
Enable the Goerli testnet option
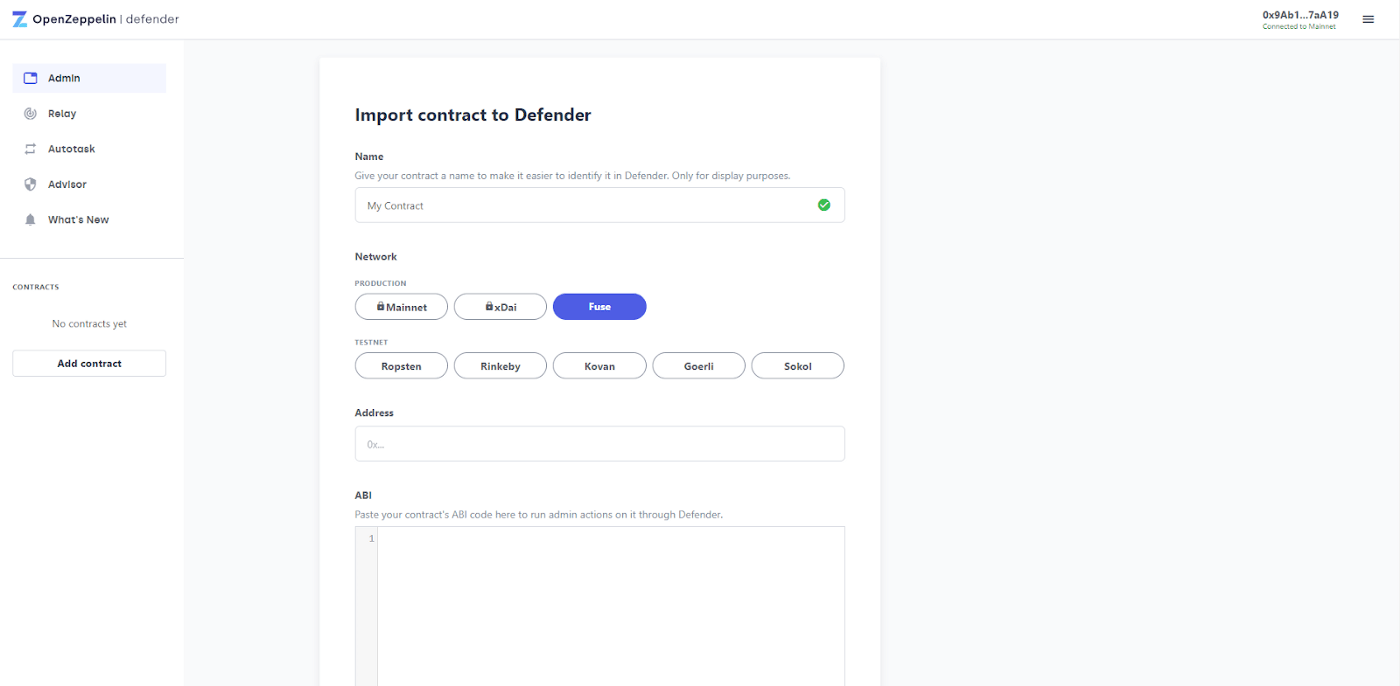698,365
